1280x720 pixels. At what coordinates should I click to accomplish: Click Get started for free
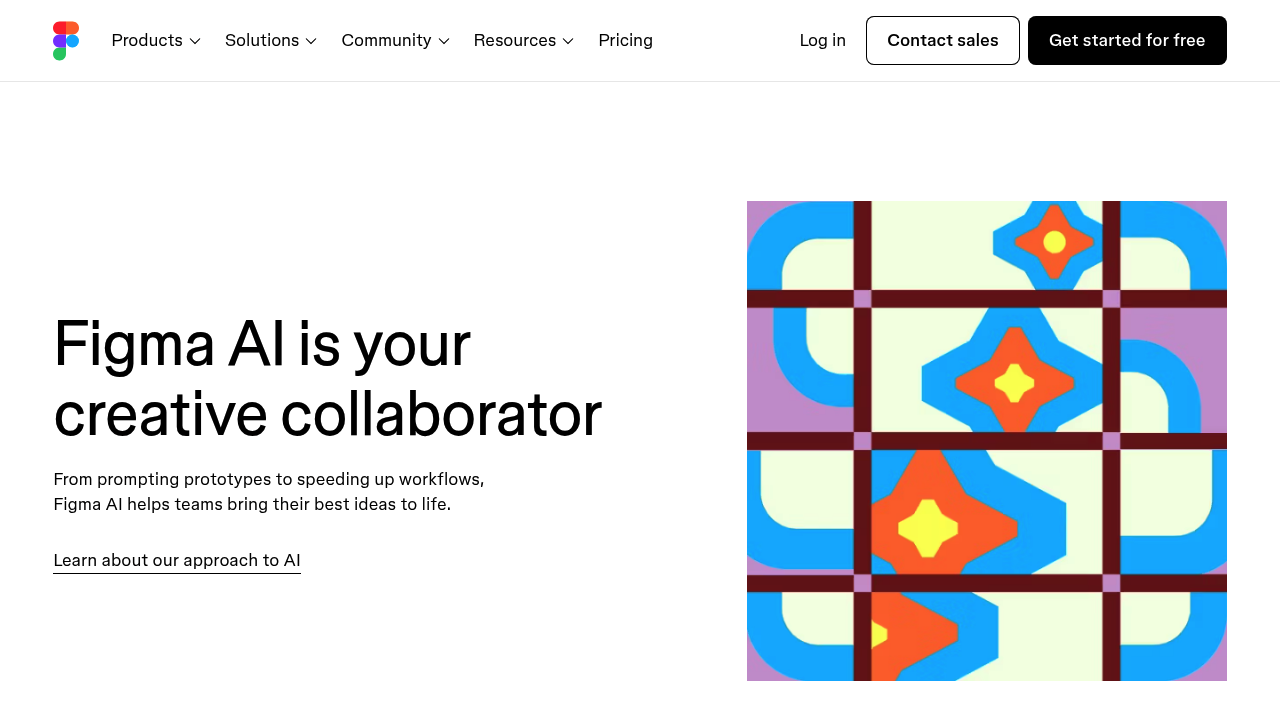(1127, 40)
